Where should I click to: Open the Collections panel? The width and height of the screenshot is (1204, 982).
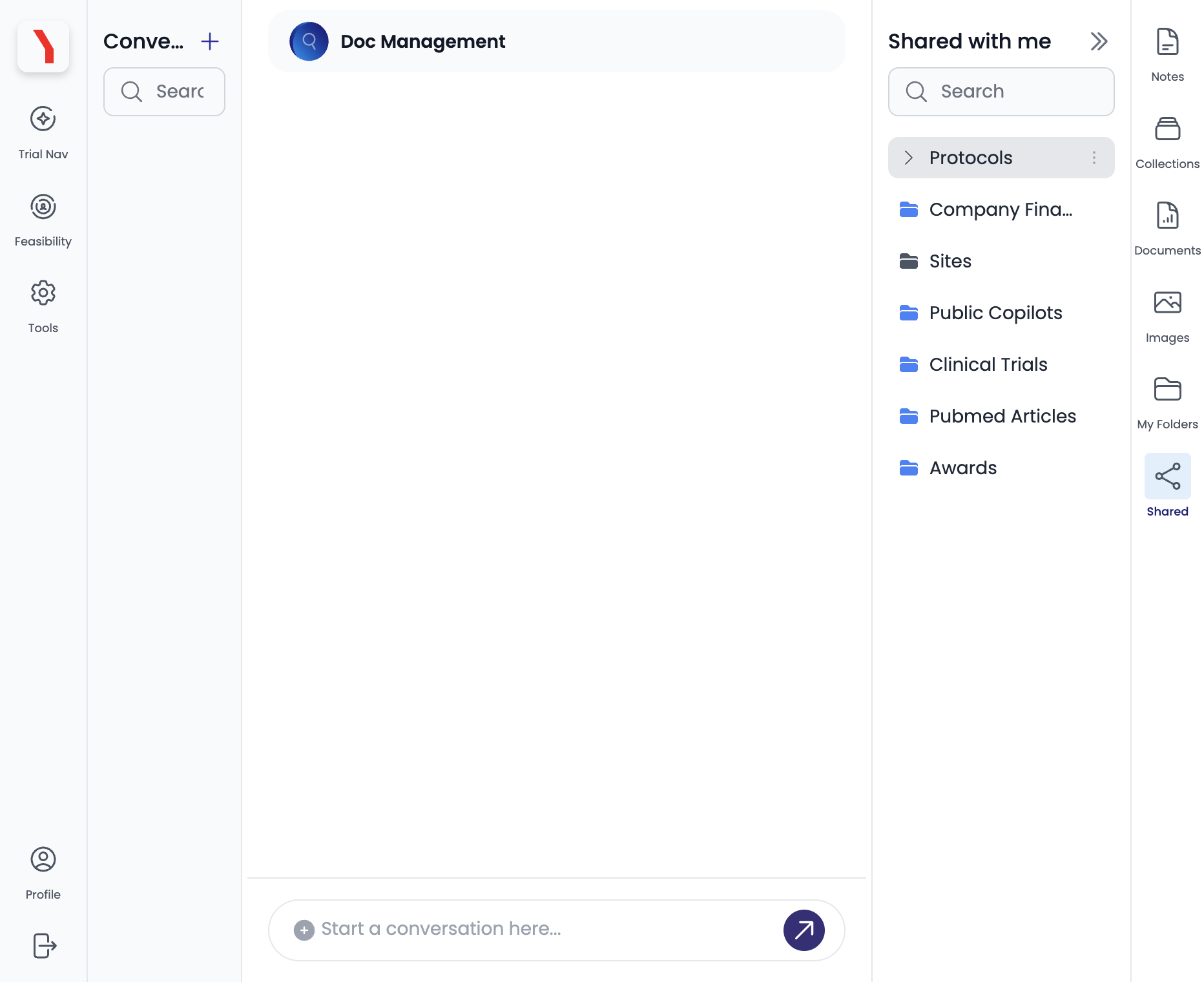(1167, 142)
